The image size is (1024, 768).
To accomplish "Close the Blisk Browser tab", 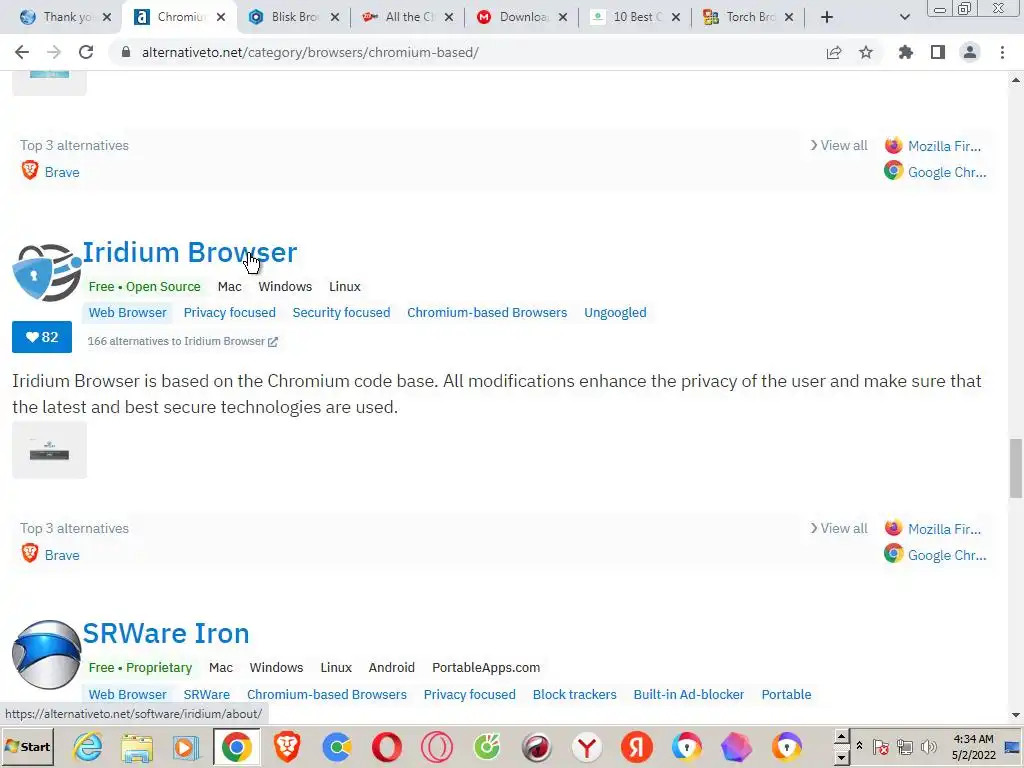I will click(x=335, y=18).
